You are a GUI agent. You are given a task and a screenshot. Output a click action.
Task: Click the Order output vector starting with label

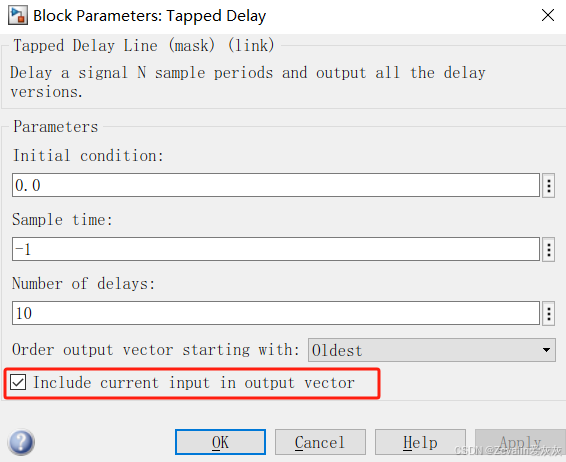[x=156, y=350]
